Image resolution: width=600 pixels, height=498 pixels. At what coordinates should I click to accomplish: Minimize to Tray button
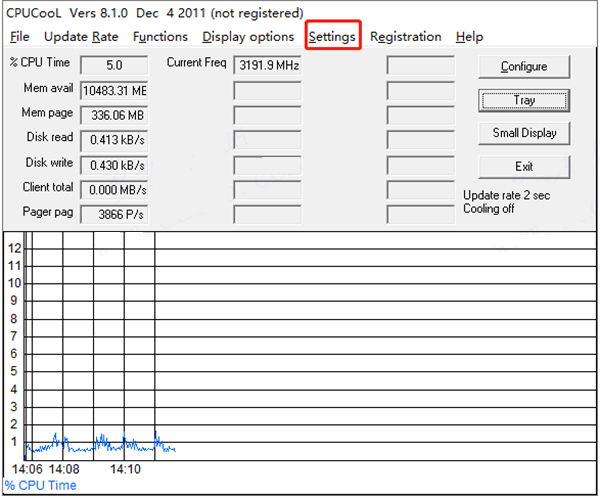click(x=524, y=100)
